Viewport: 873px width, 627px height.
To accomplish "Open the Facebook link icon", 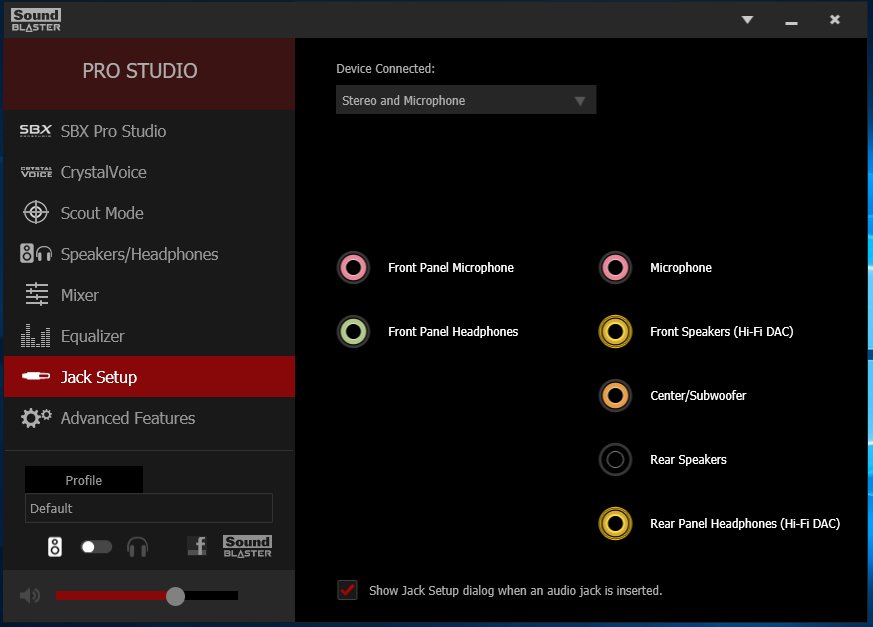I will [197, 546].
